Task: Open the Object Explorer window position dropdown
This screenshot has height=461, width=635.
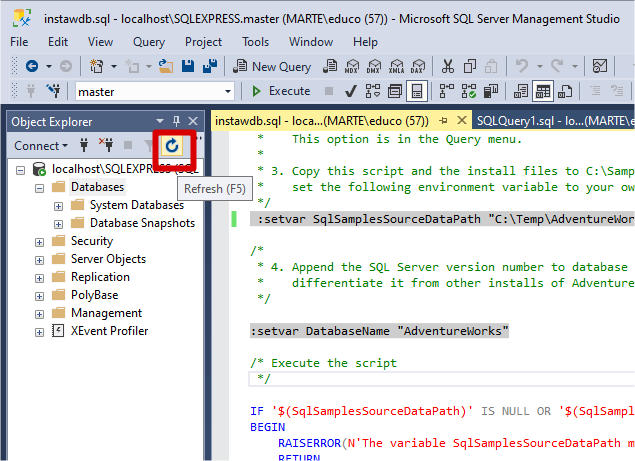Action: click(x=160, y=121)
